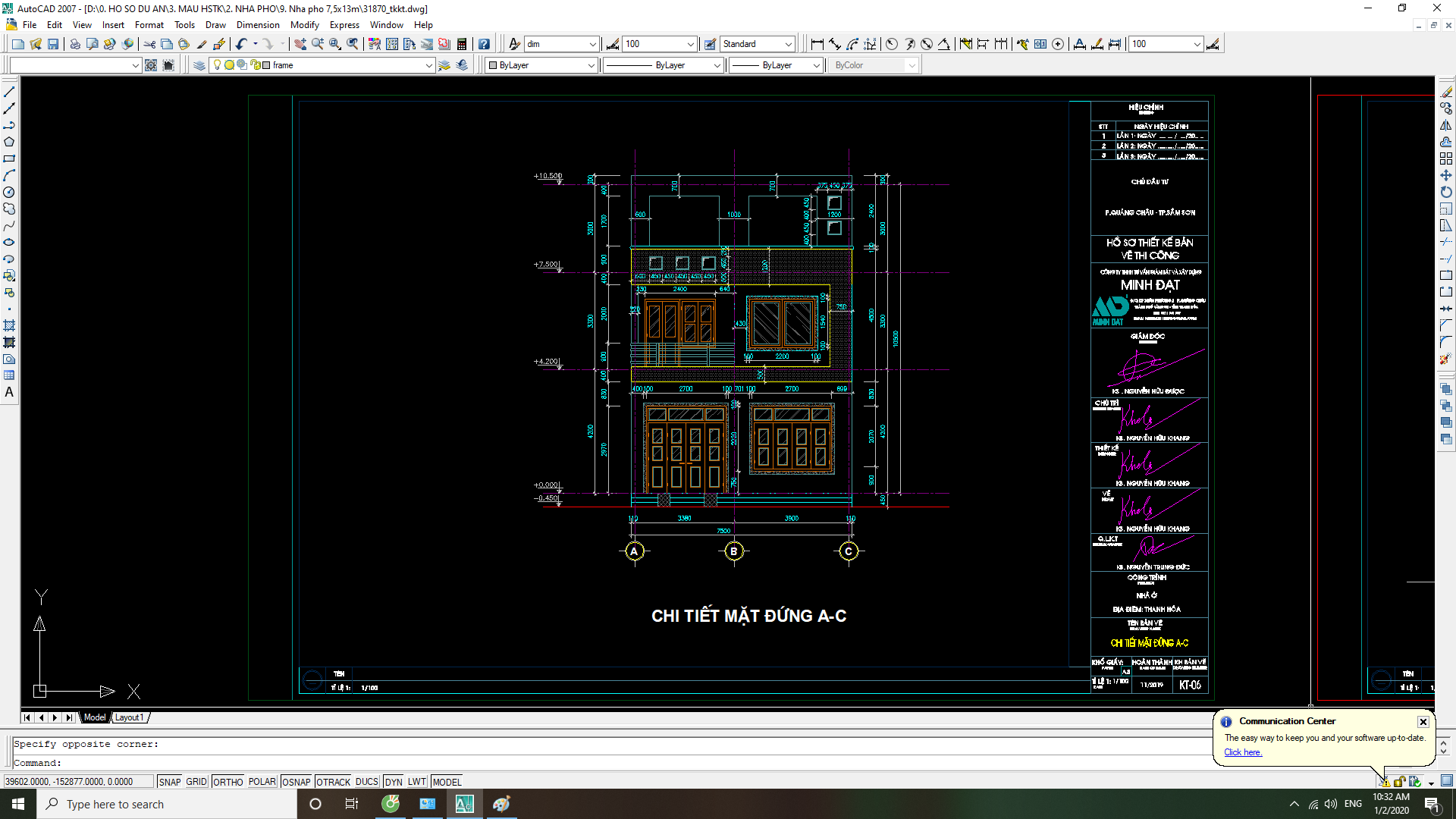Click the color swatch in the color control box
The height and width of the screenshot is (819, 1456).
pyautogui.click(x=492, y=65)
